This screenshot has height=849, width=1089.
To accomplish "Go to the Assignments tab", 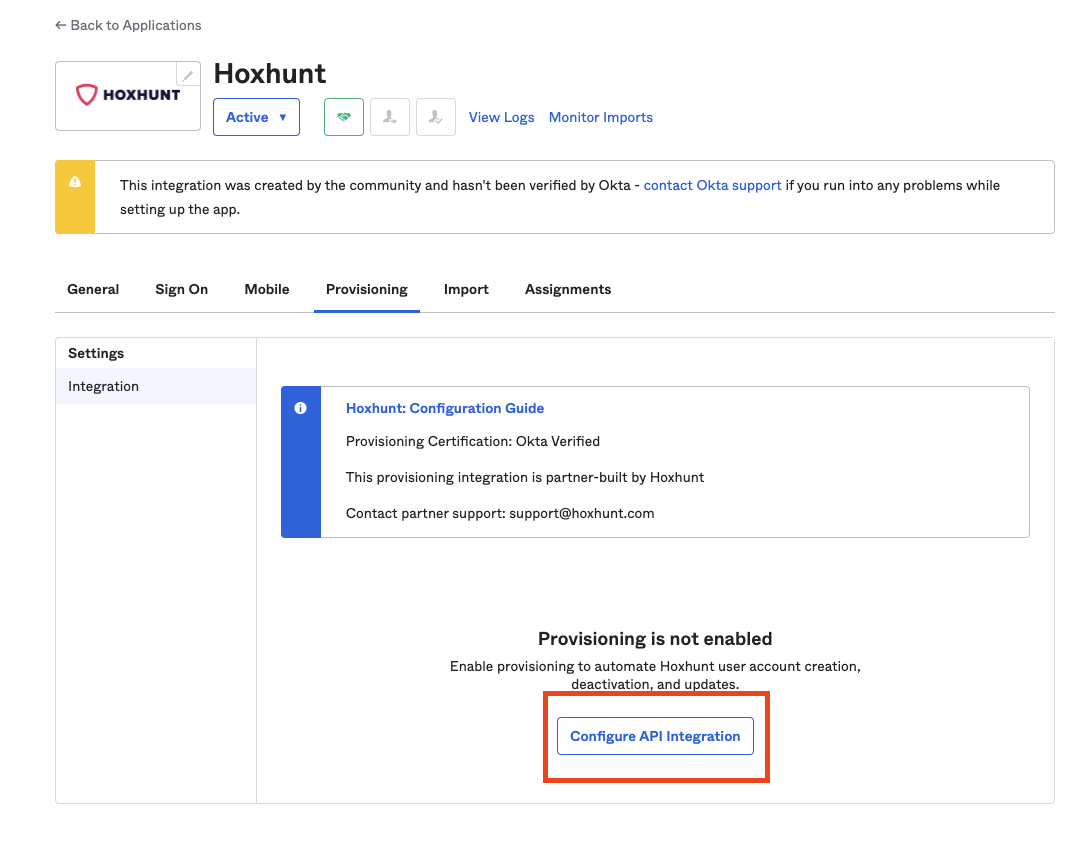I will 568,290.
